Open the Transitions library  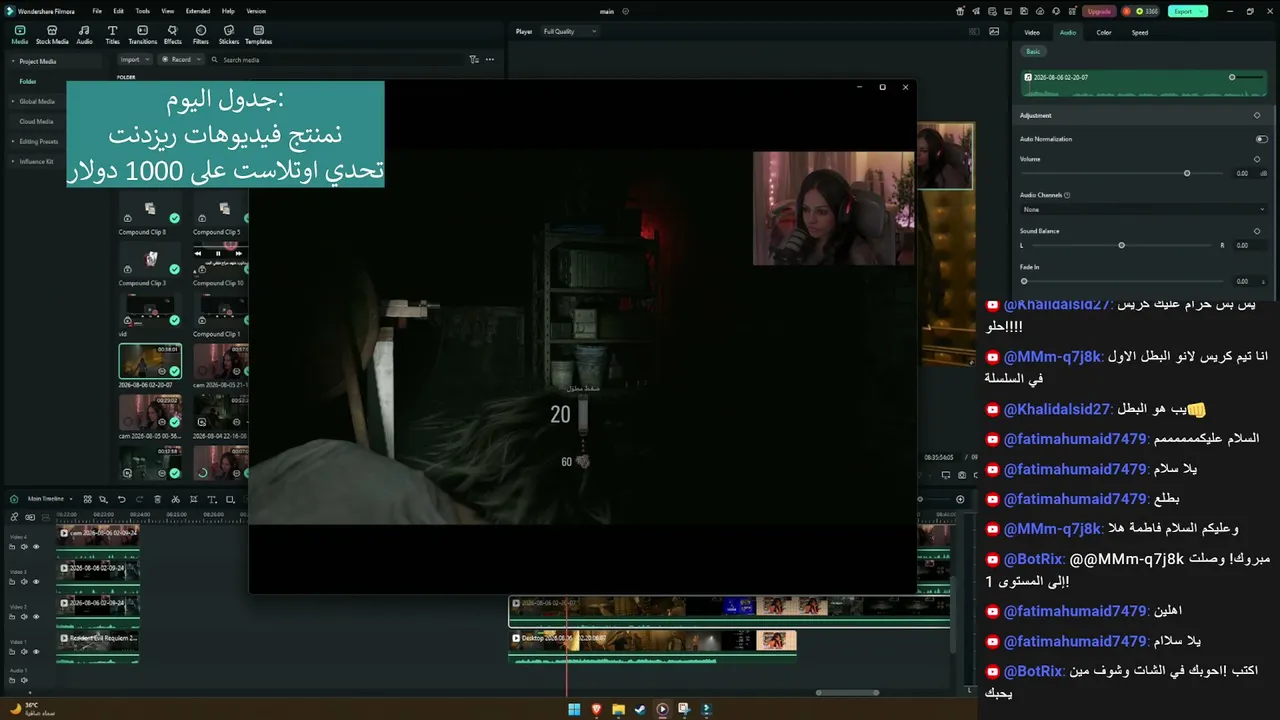click(143, 35)
